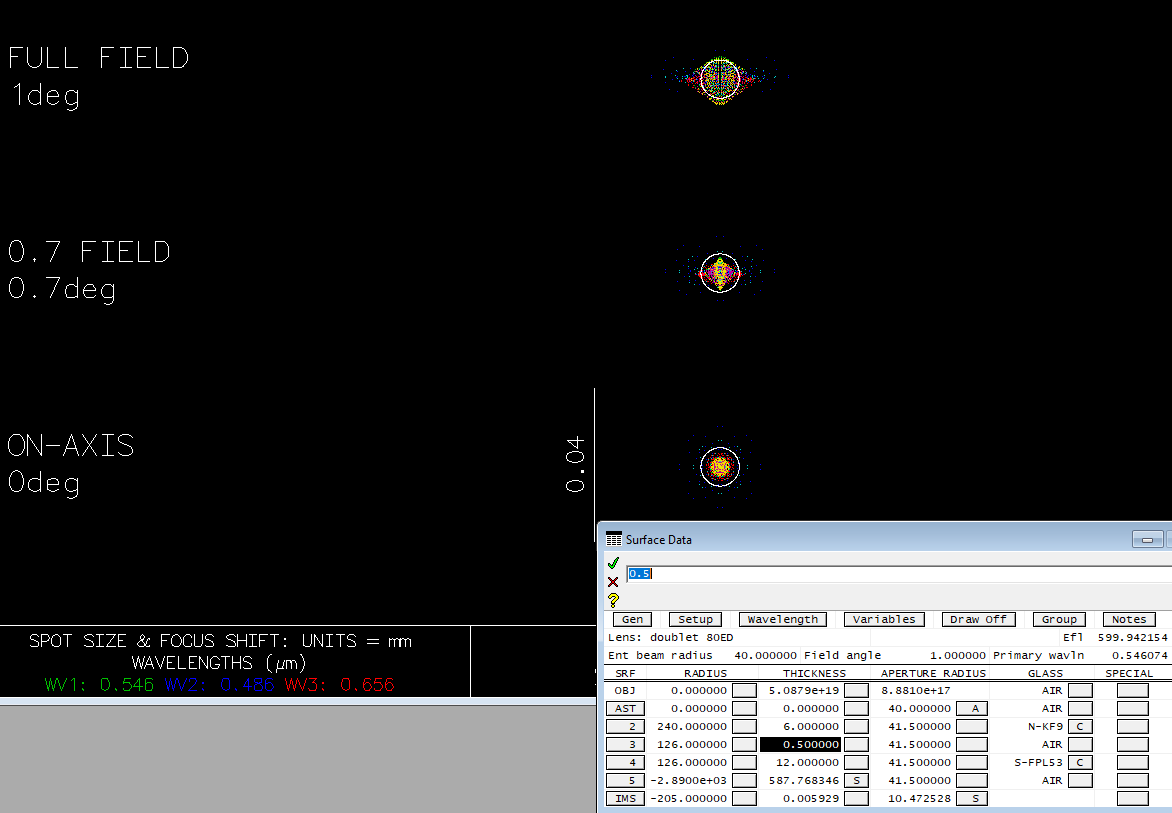
Task: Click the Group button
Action: point(1059,619)
